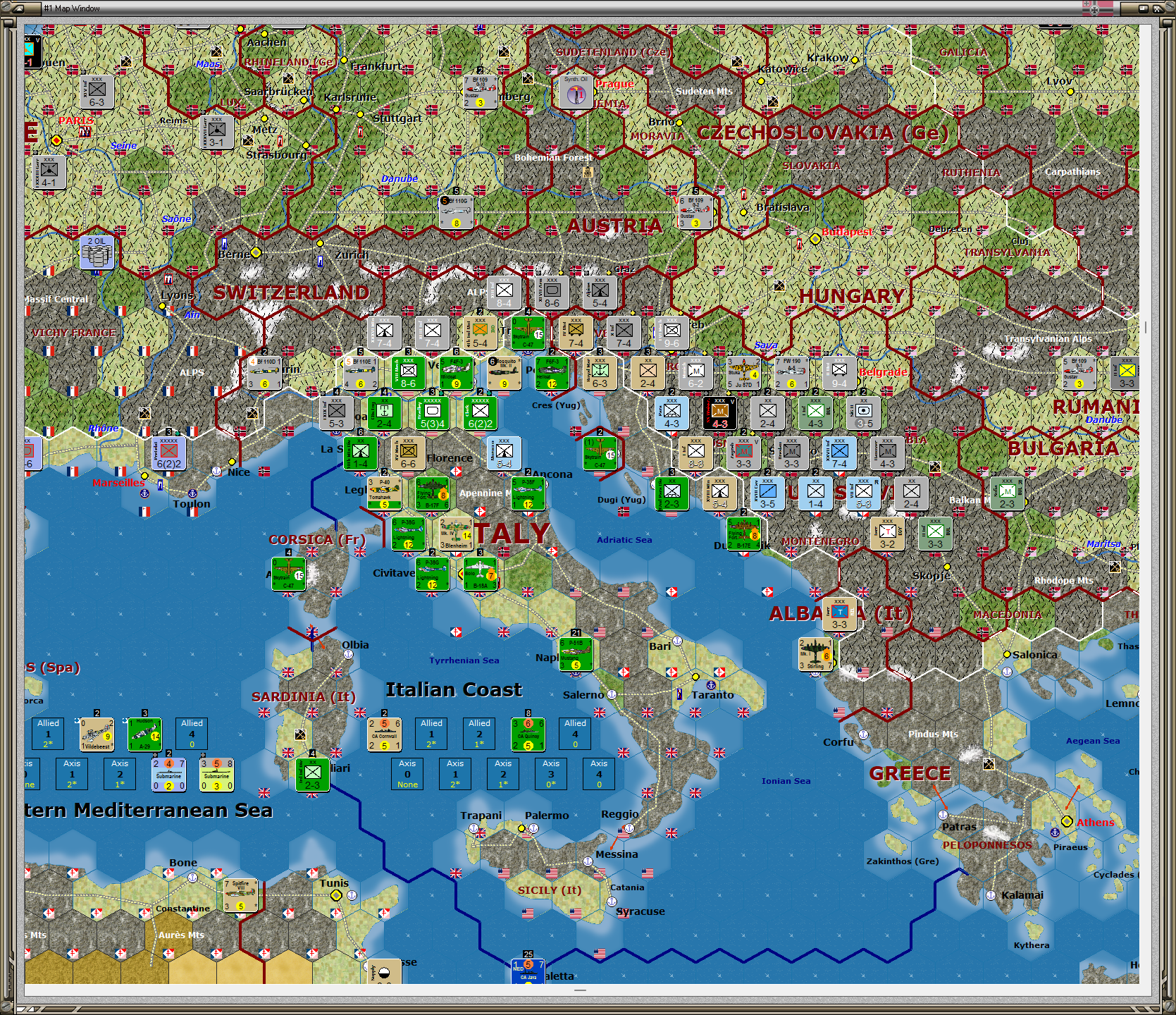Select the P-40 Tomahawk counter
This screenshot has height=1015, width=1176.
click(384, 493)
